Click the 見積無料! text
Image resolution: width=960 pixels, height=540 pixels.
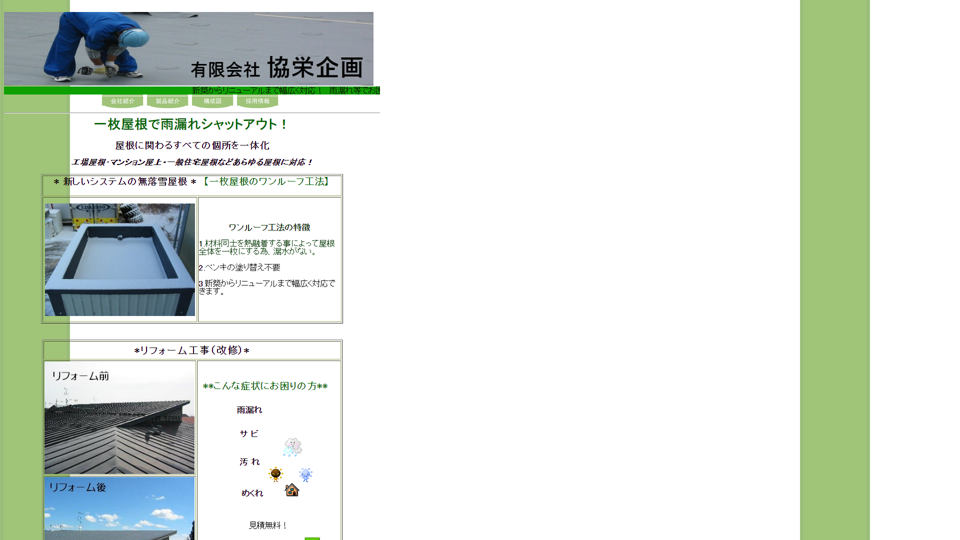tap(268, 525)
